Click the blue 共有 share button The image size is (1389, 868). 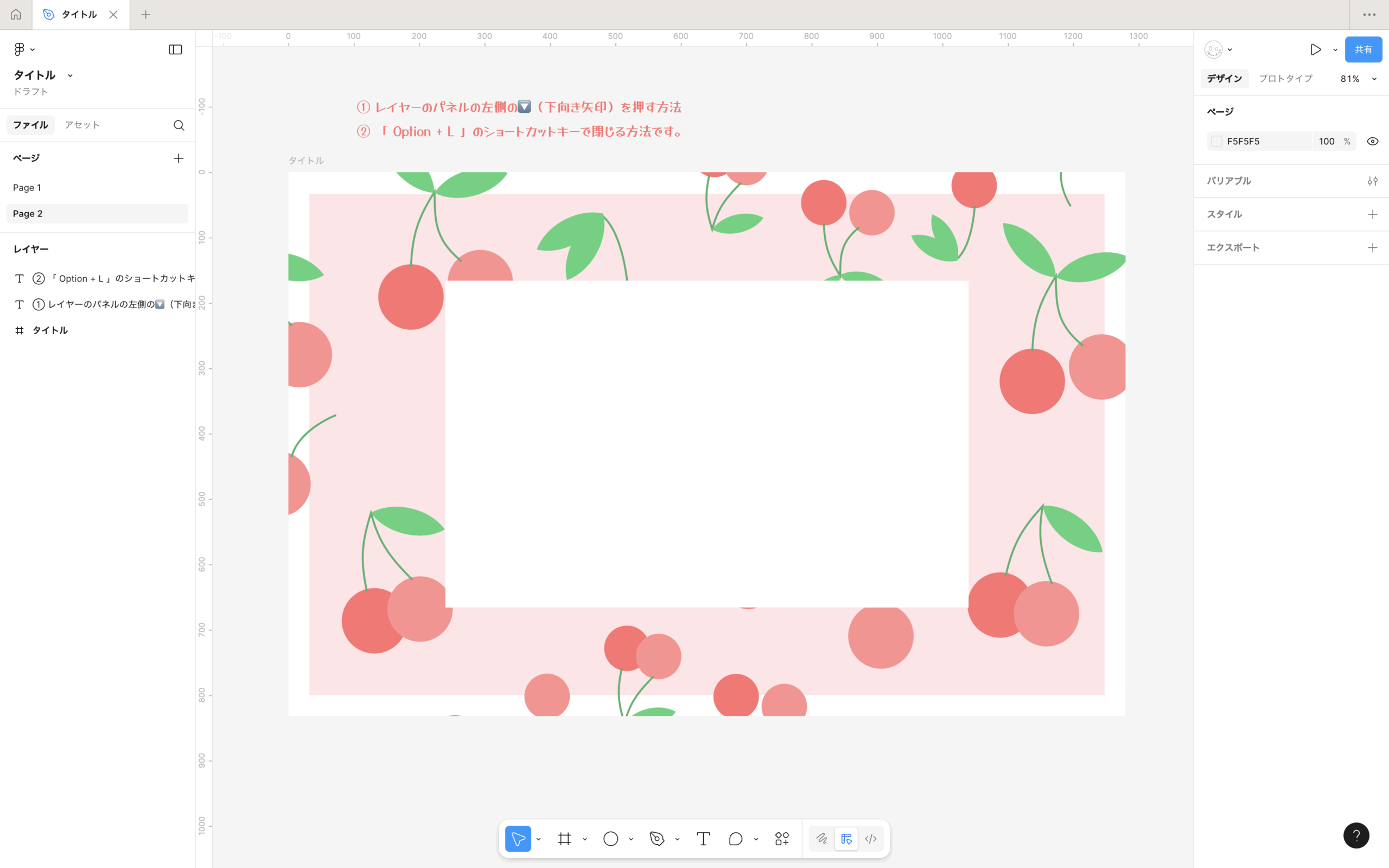1362,49
